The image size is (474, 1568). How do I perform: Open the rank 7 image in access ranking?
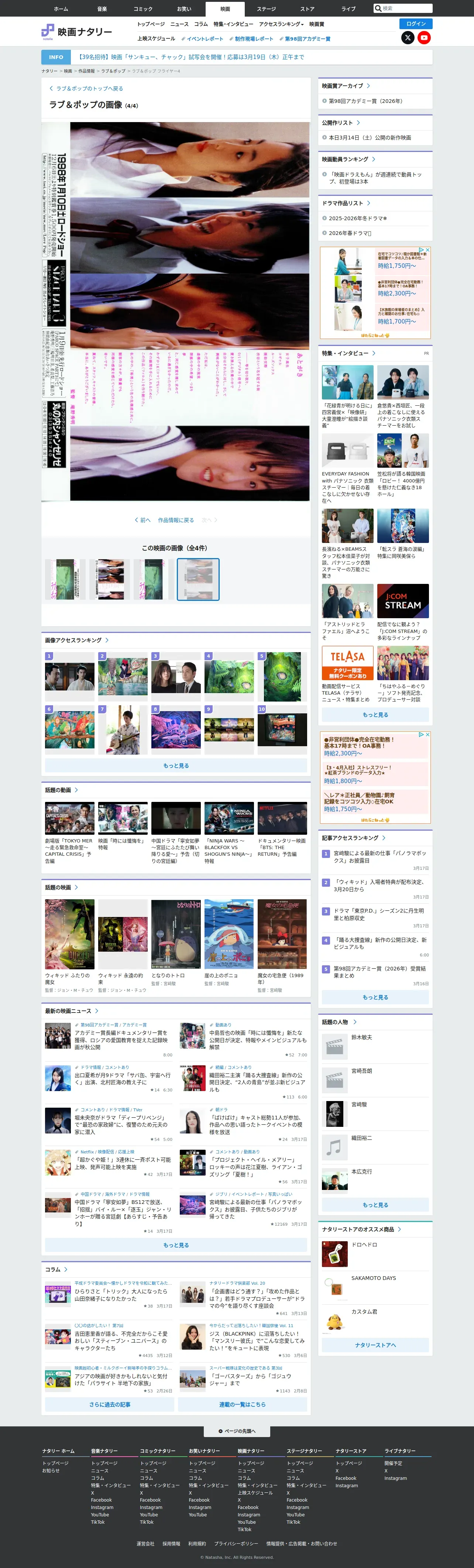[x=123, y=730]
